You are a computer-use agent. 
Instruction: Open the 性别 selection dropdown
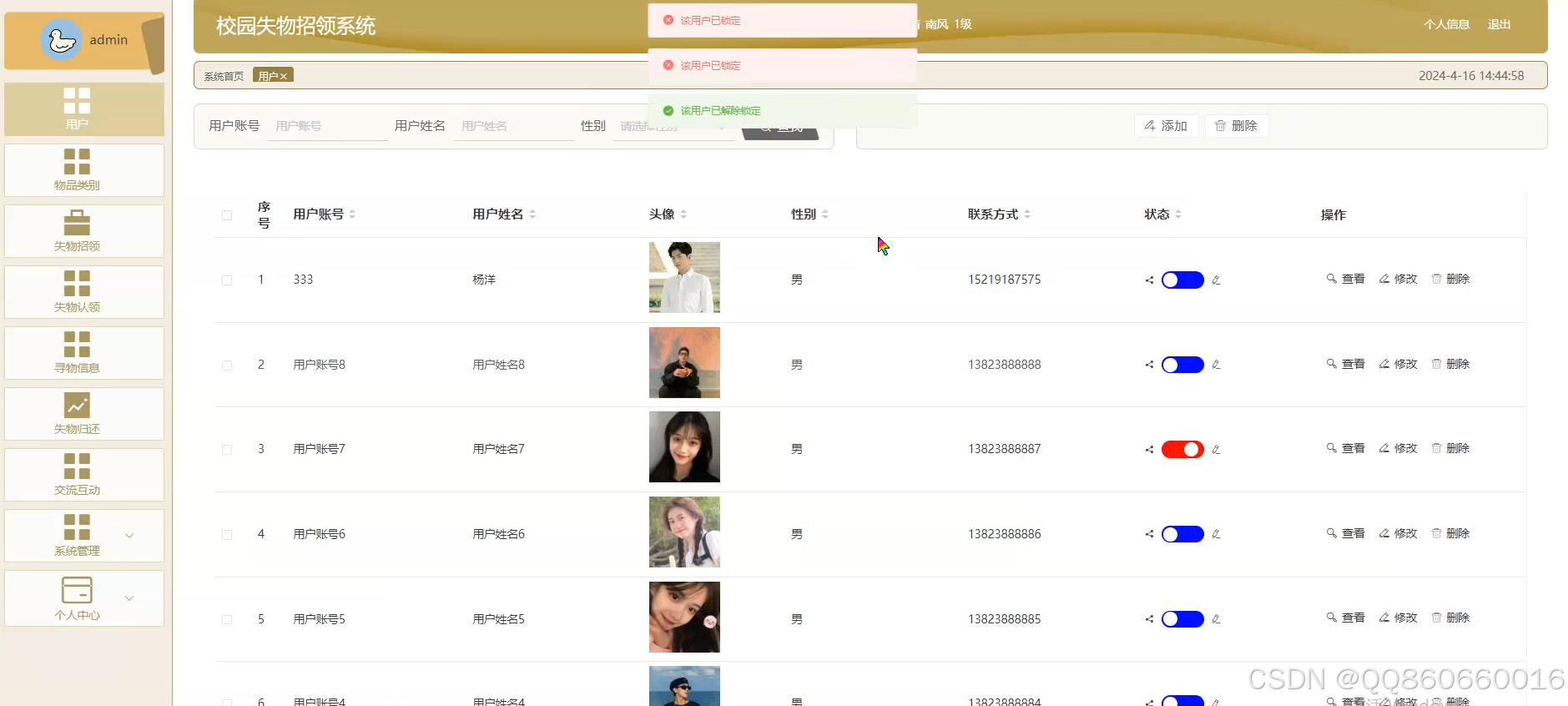tap(673, 126)
